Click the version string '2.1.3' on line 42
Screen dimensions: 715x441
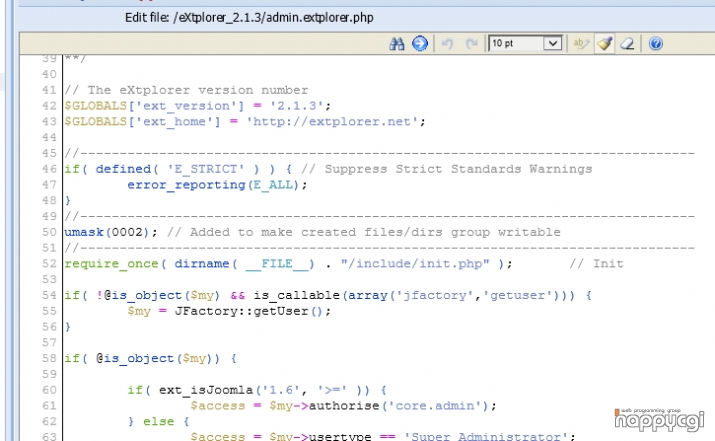tap(297, 106)
